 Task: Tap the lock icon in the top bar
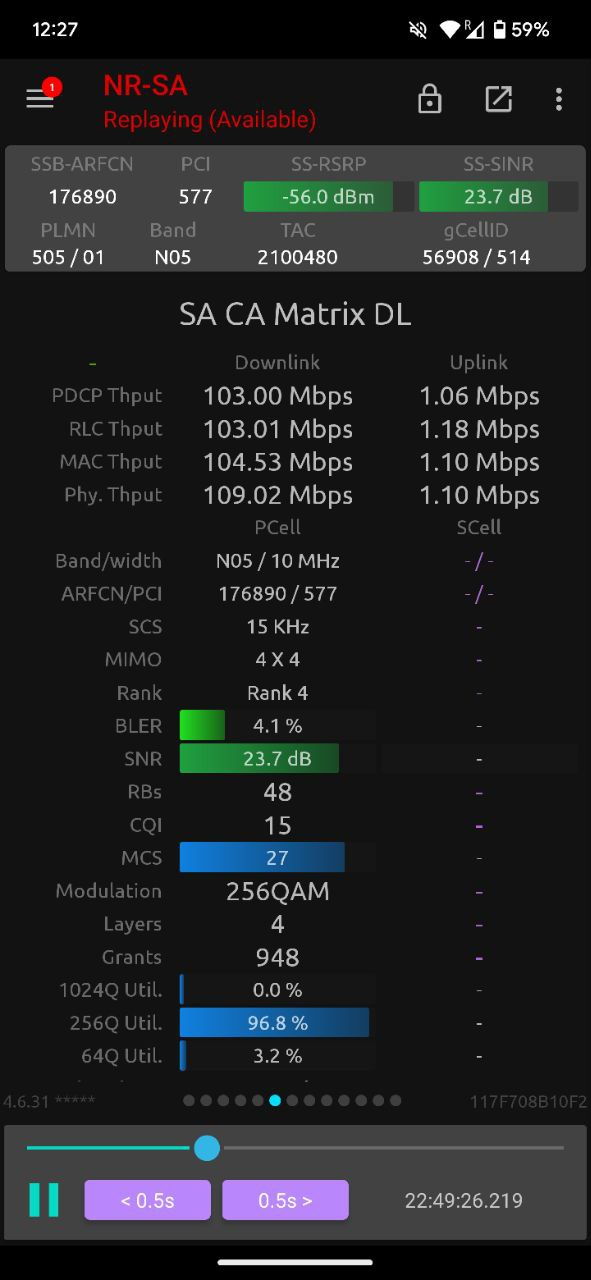click(x=429, y=99)
